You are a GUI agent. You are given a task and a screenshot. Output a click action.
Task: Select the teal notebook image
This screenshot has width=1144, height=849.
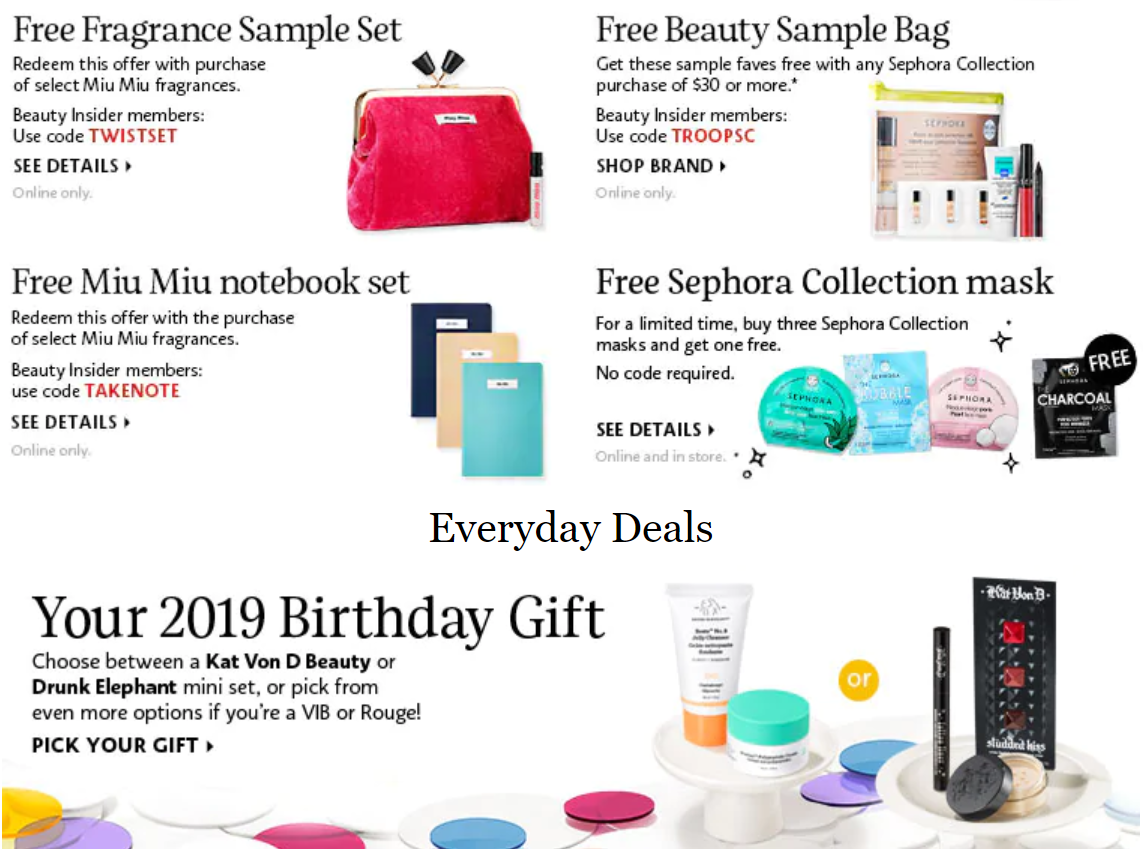[503, 419]
